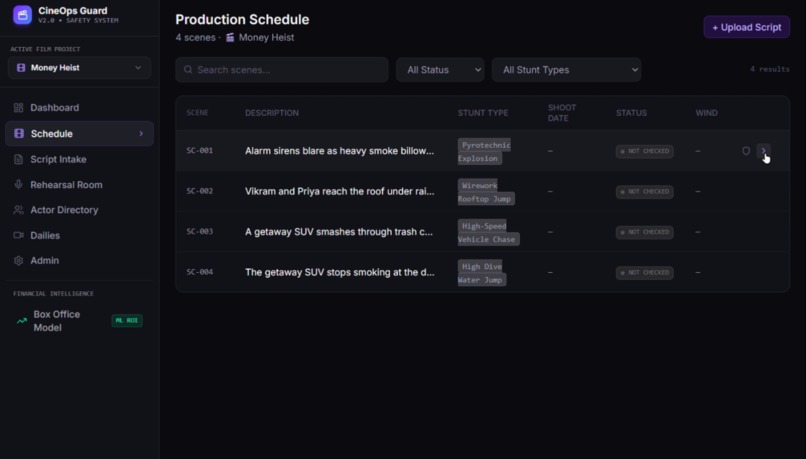Click the Wirework Rooftop Jump stunt tag
The width and height of the screenshot is (806, 459).
(486, 192)
